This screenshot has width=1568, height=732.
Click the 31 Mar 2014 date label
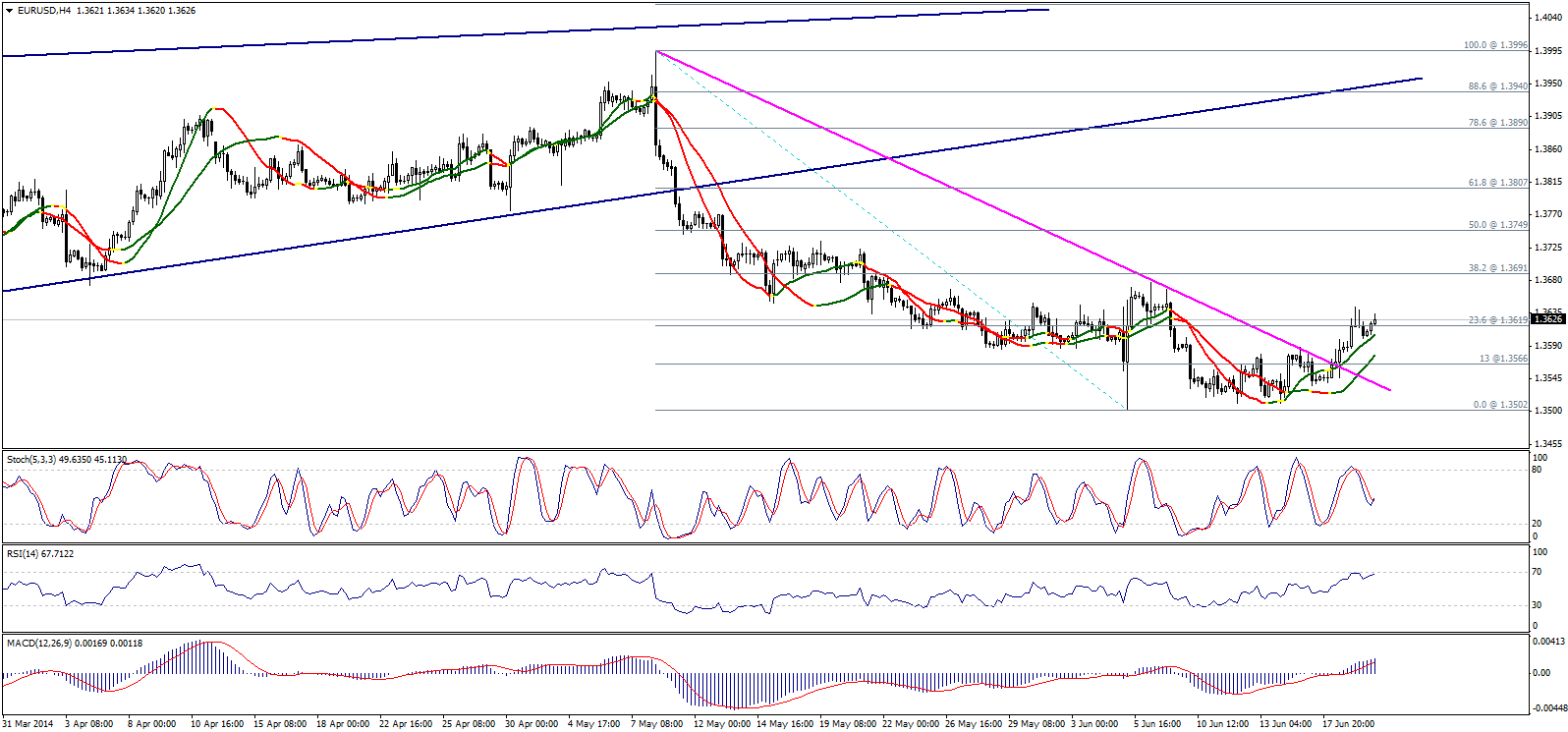[28, 724]
